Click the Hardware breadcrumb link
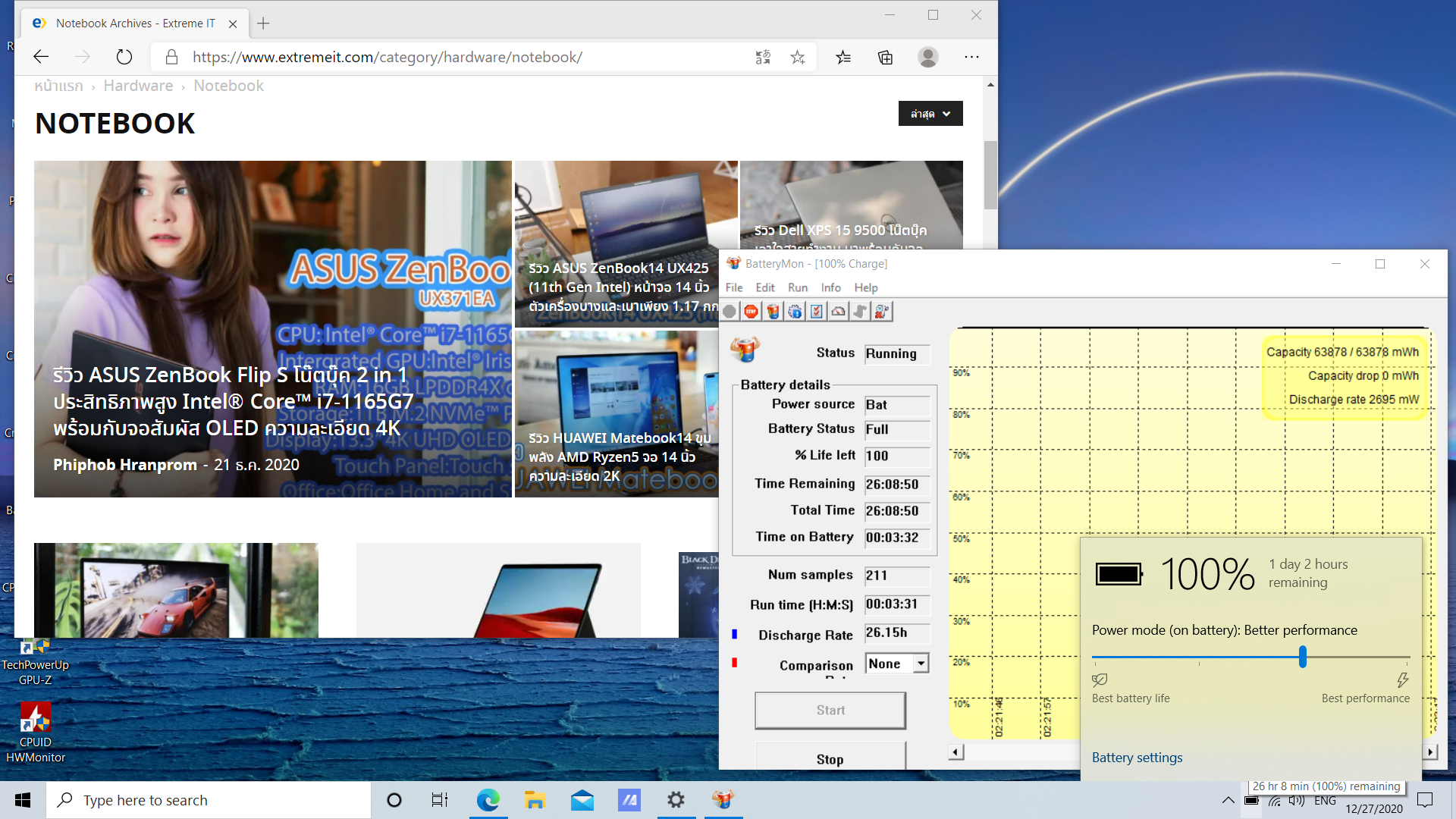 pyautogui.click(x=138, y=86)
